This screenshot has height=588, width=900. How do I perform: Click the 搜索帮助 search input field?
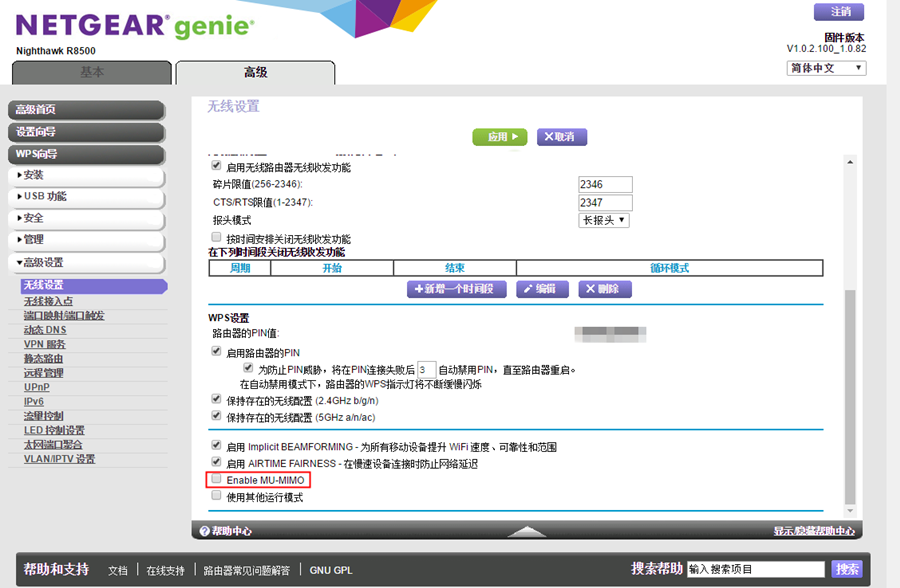[x=755, y=569]
